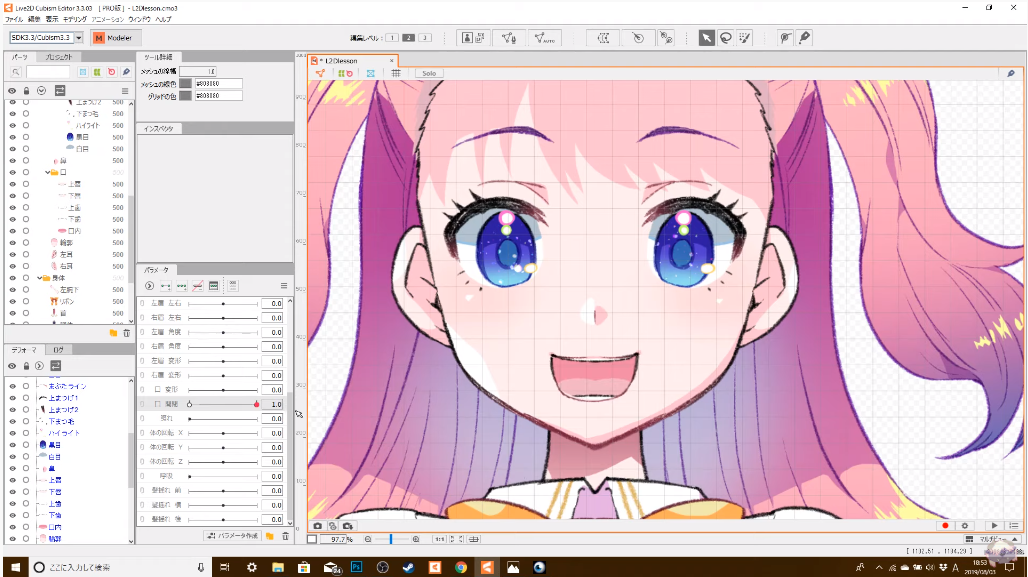Click the add two keys icon in parameter panel

pos(165,286)
